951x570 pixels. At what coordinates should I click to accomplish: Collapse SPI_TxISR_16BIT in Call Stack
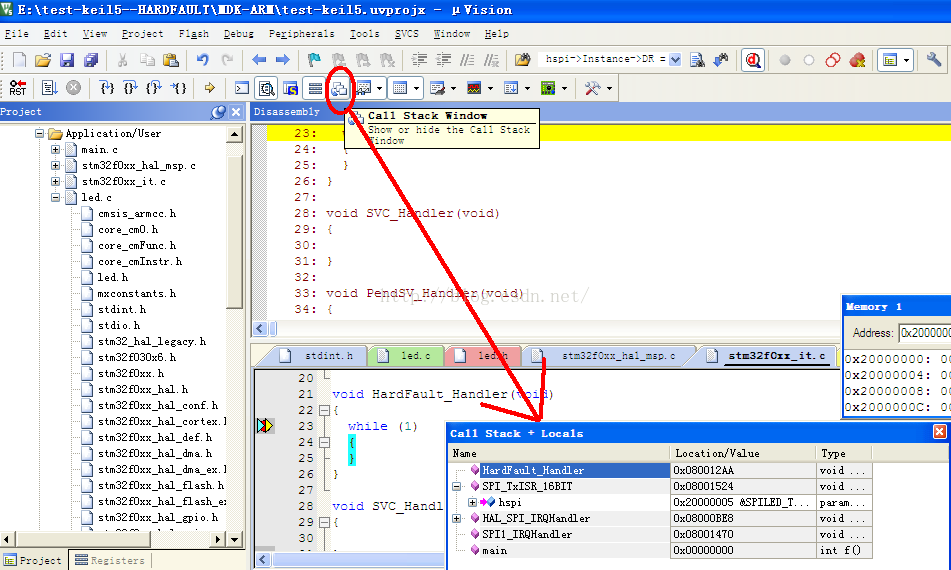point(456,486)
